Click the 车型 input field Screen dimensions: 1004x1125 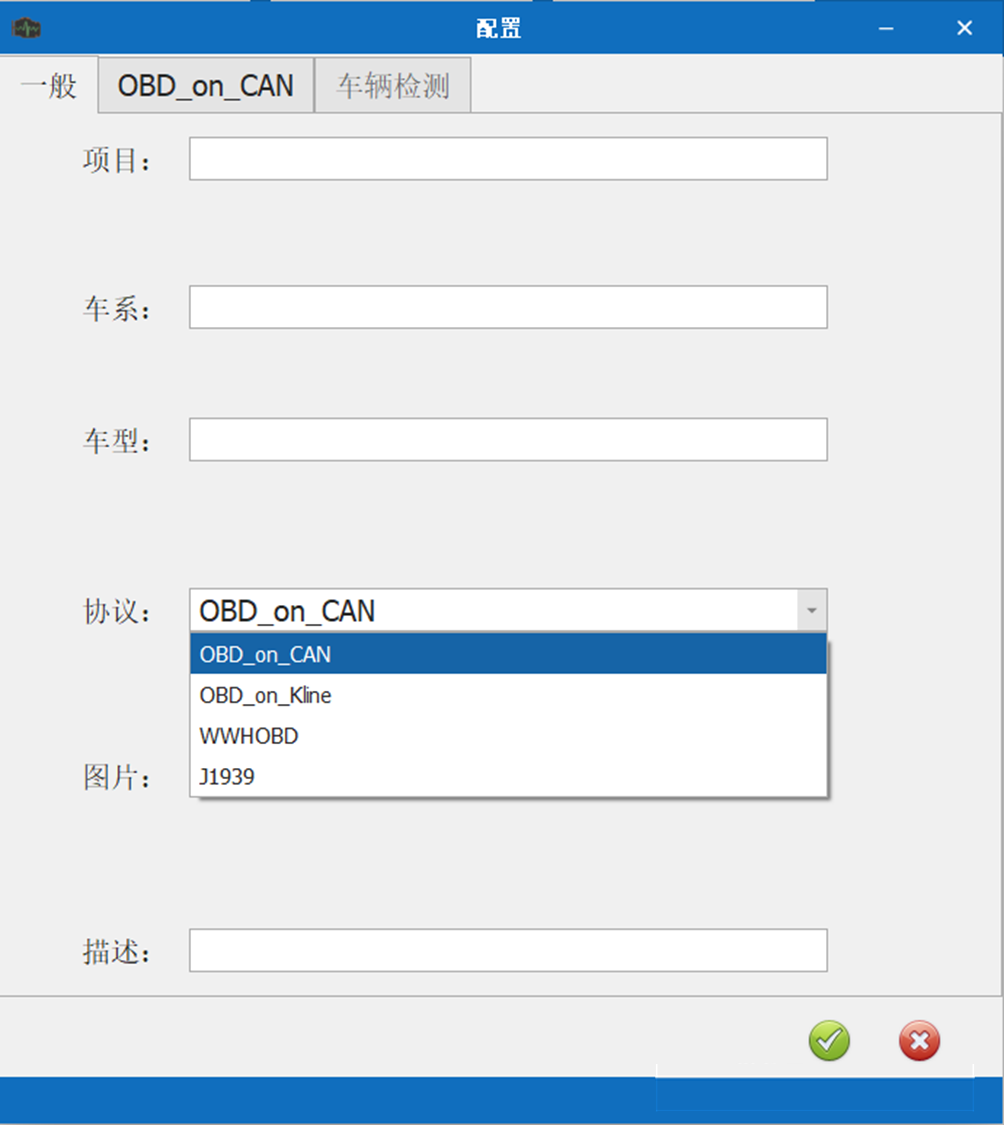(508, 439)
